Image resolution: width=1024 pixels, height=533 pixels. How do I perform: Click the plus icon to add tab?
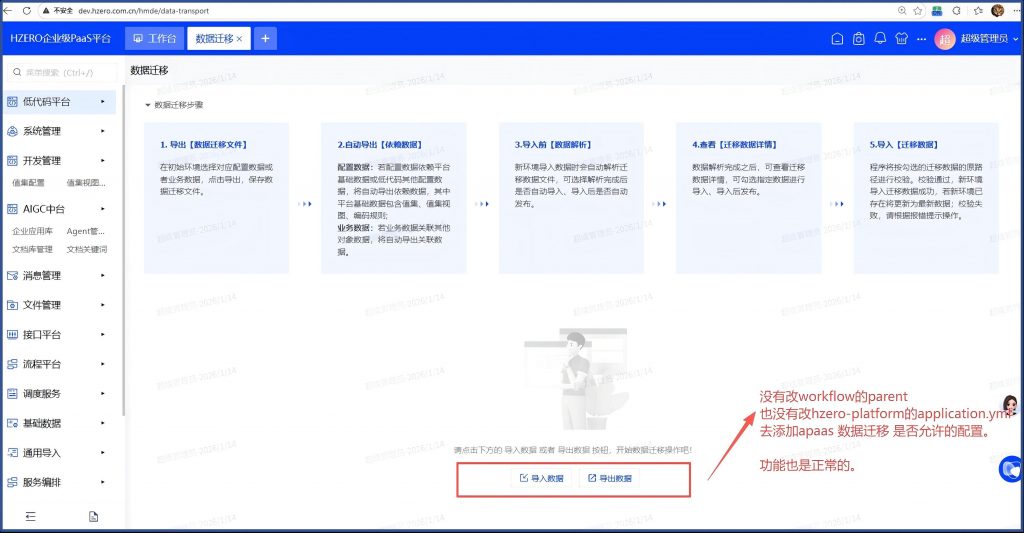click(265, 39)
